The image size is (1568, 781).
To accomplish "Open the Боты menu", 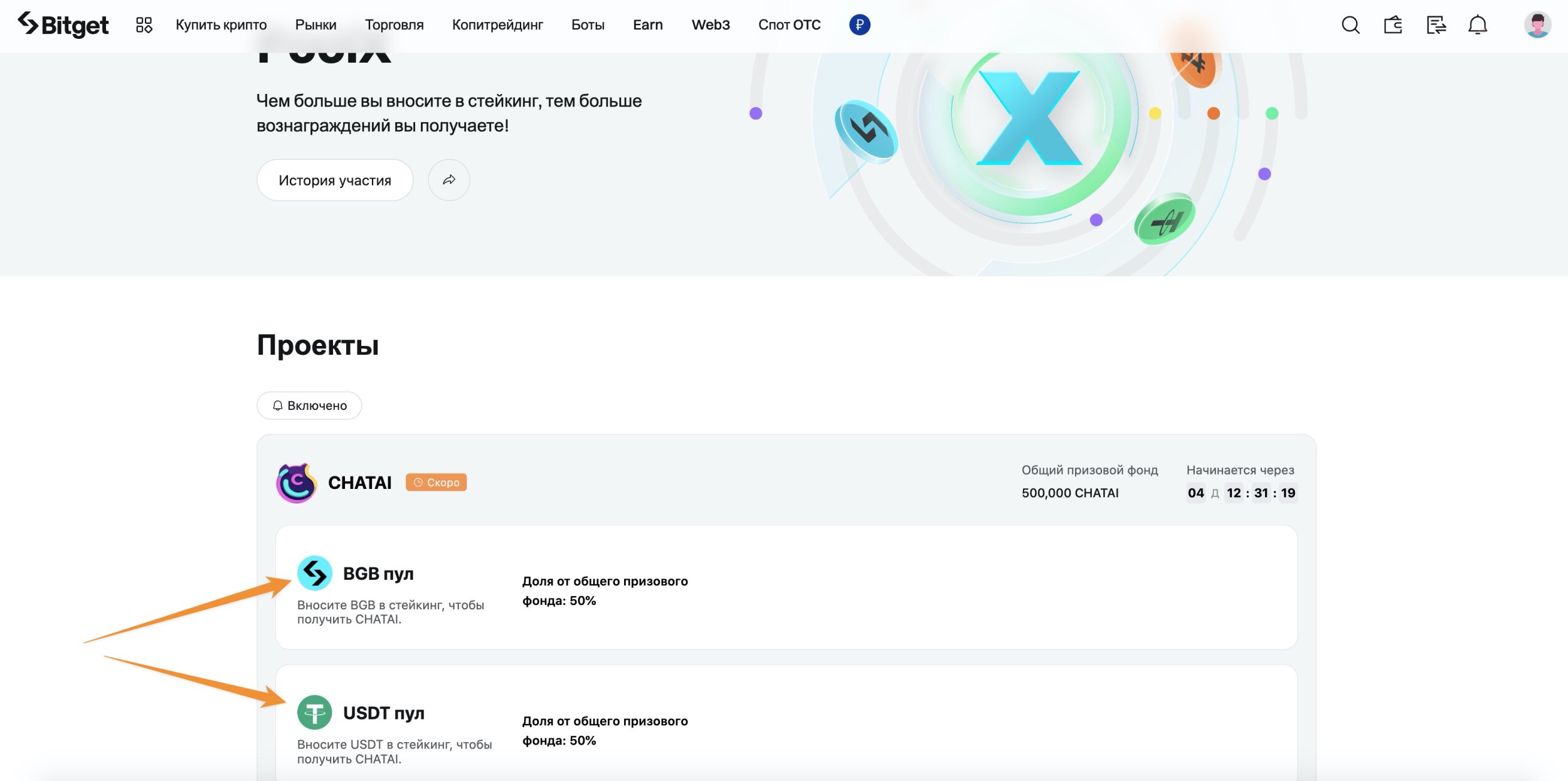I will click(588, 25).
